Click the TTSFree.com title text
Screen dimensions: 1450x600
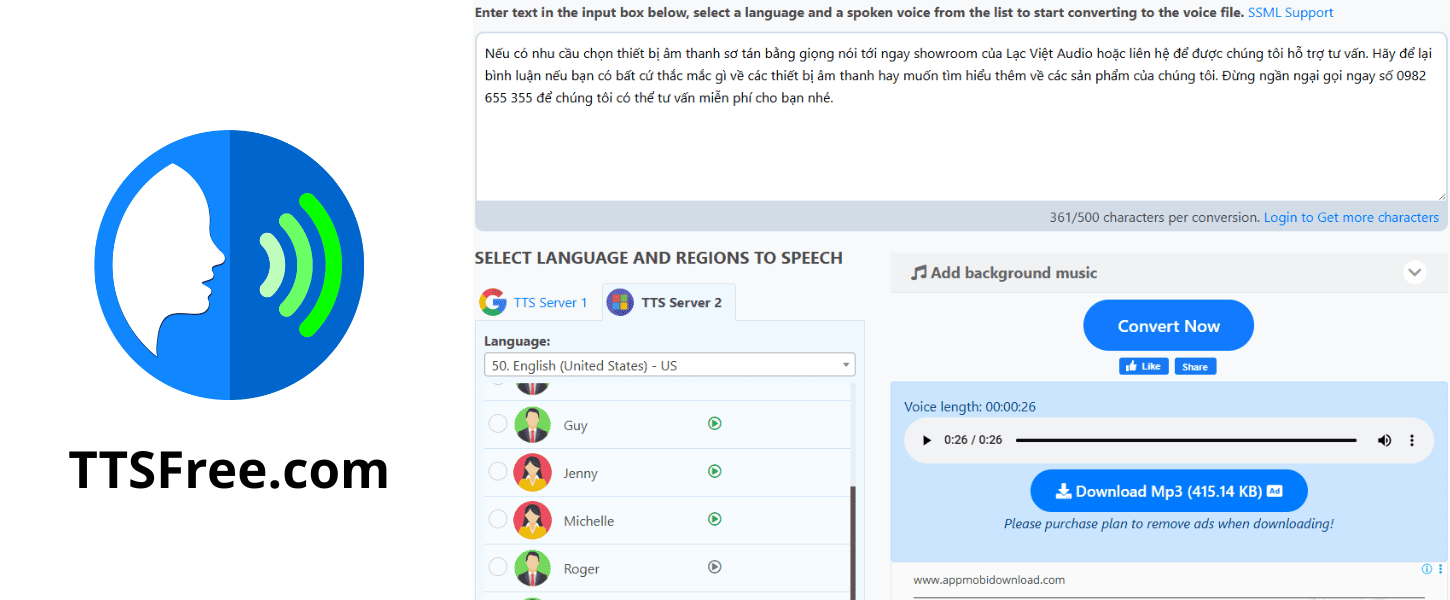point(229,469)
